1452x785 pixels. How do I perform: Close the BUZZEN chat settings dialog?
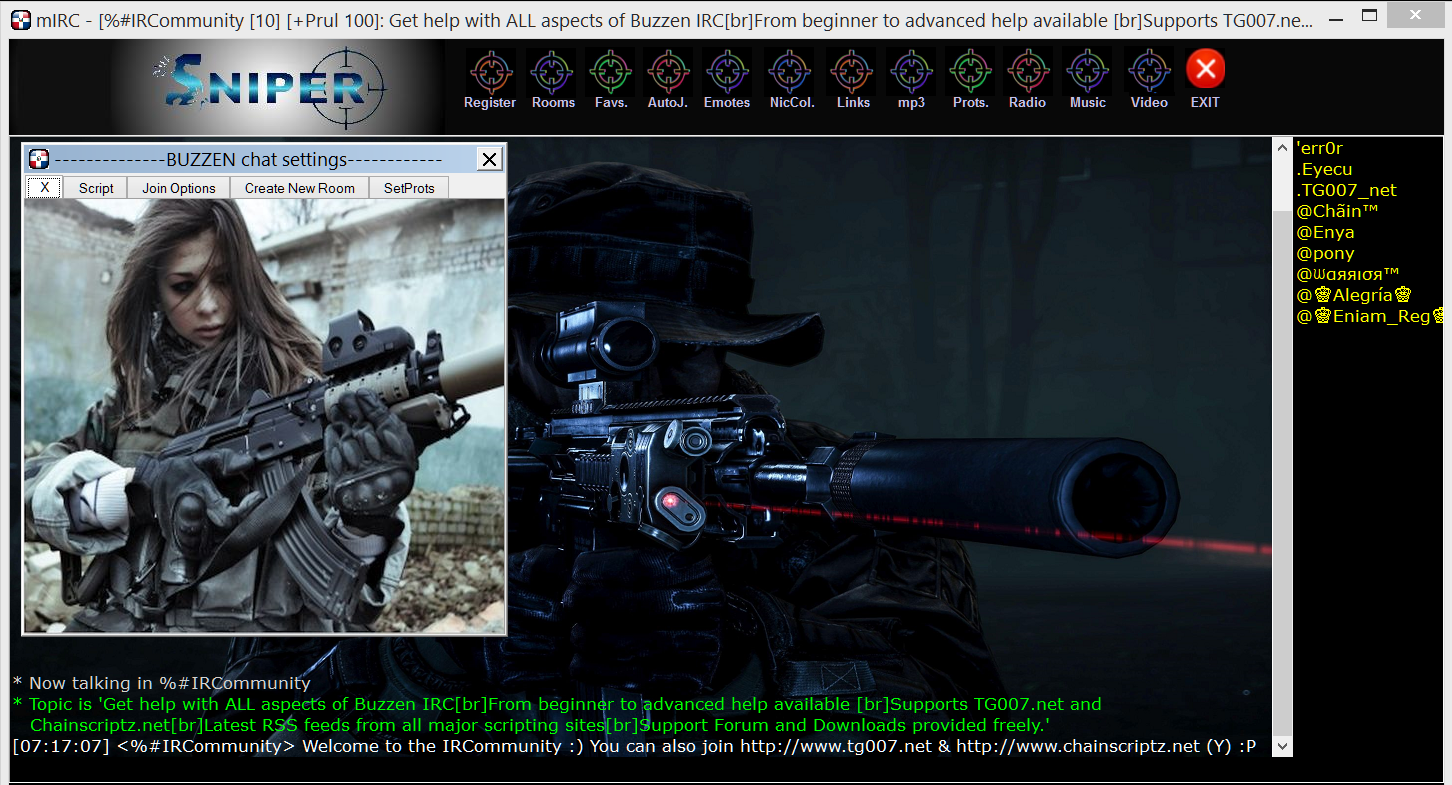[x=489, y=159]
